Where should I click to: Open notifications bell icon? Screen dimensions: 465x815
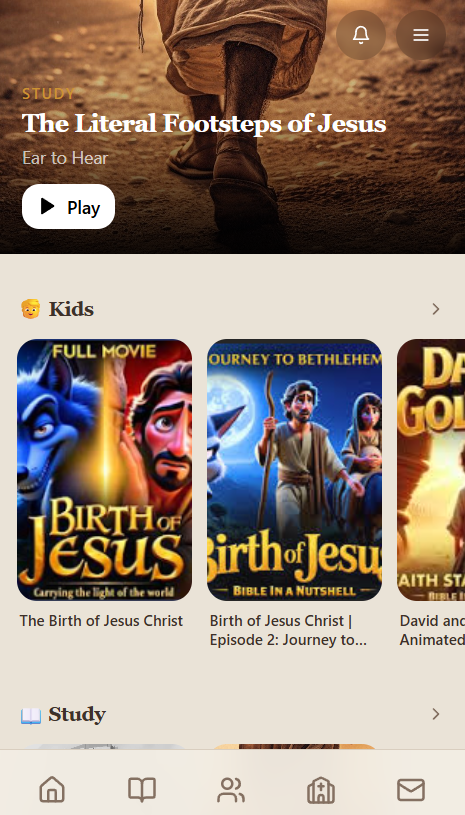(361, 35)
